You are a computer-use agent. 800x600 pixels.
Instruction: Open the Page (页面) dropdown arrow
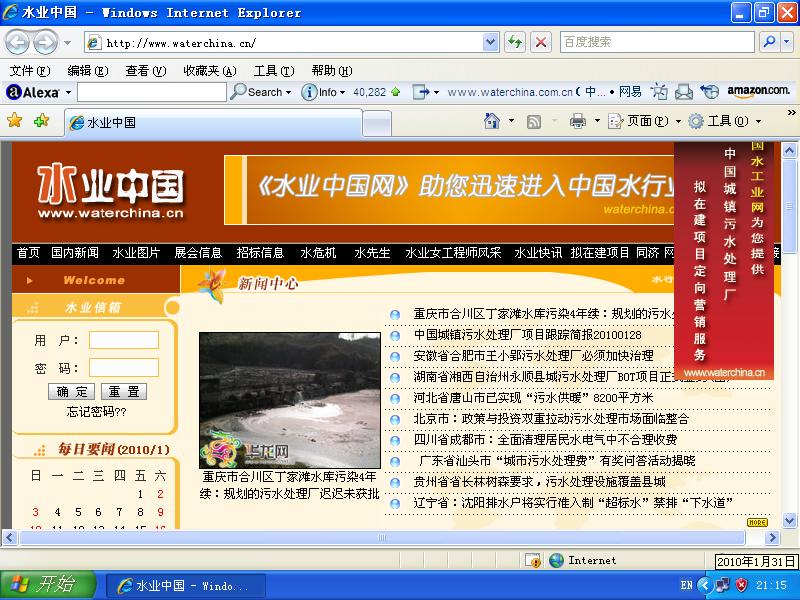point(679,121)
